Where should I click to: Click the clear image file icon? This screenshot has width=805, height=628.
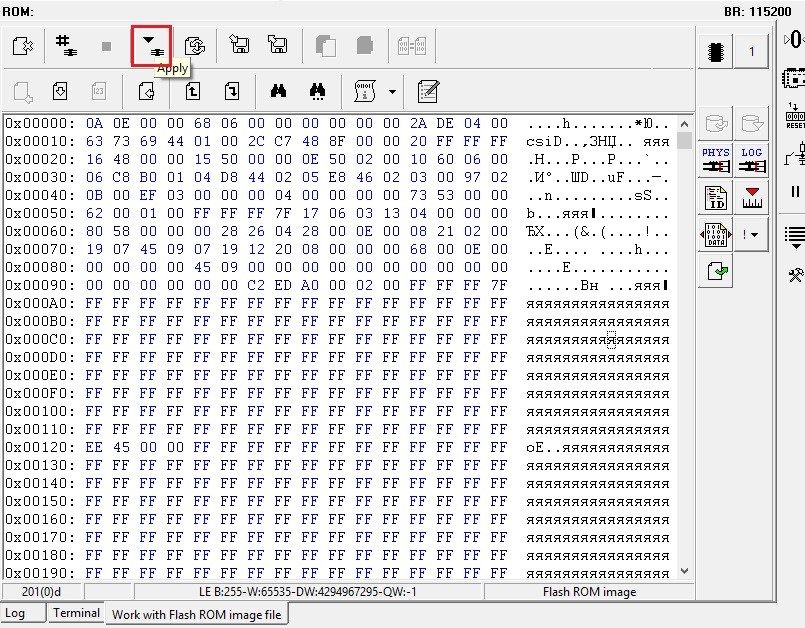point(23,46)
